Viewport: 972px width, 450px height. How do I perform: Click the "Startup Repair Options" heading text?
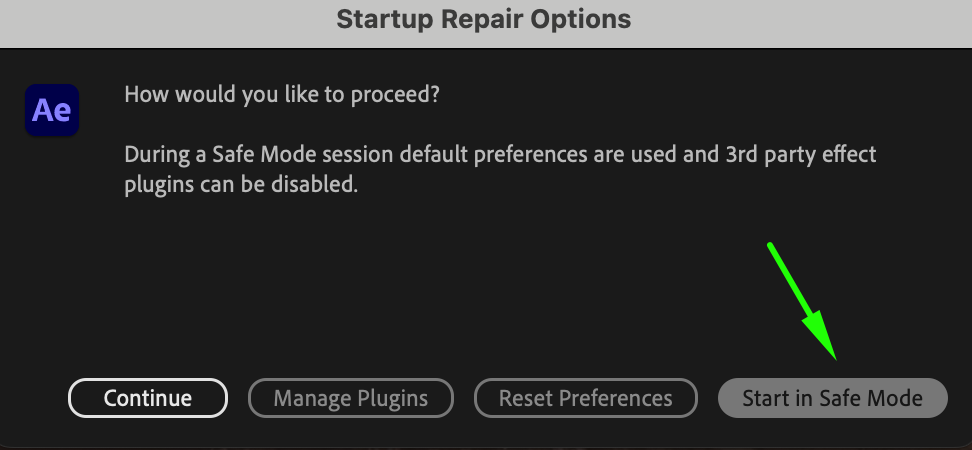484,19
